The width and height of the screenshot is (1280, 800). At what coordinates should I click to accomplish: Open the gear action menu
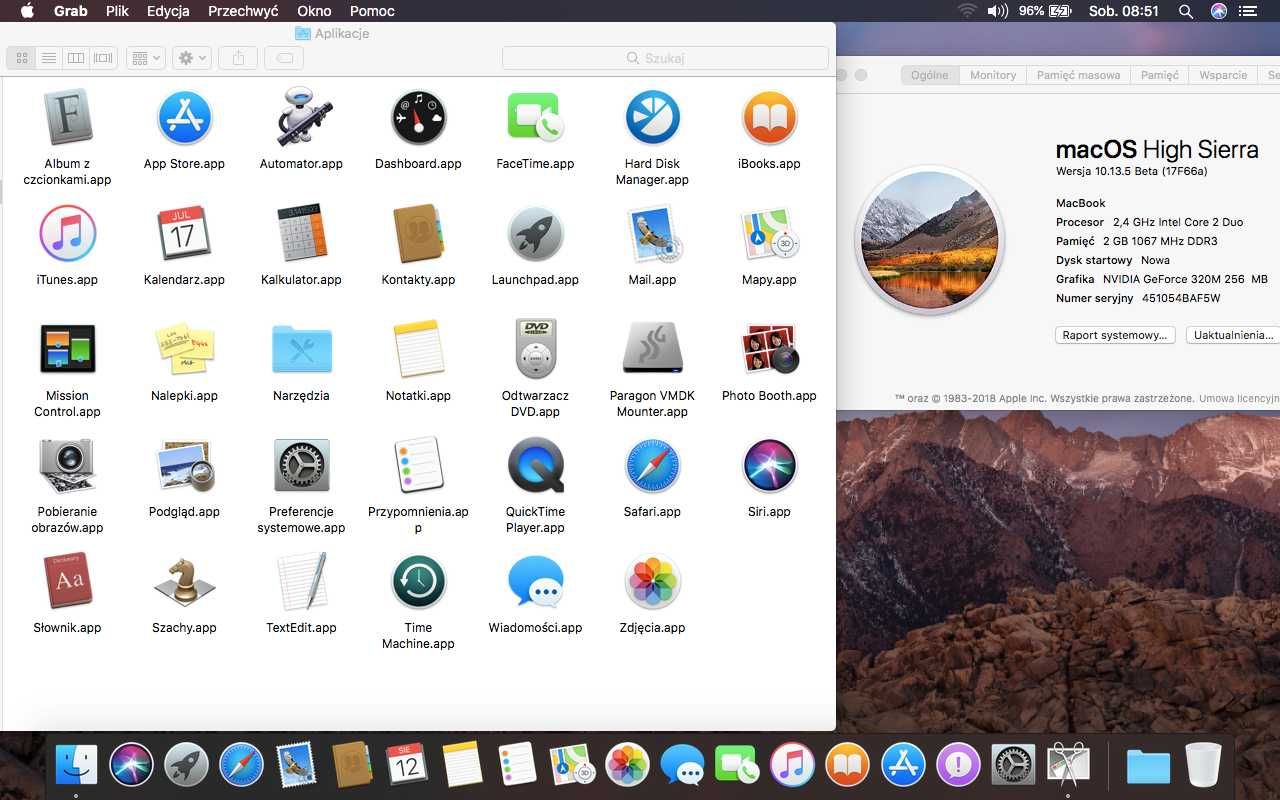tap(191, 58)
